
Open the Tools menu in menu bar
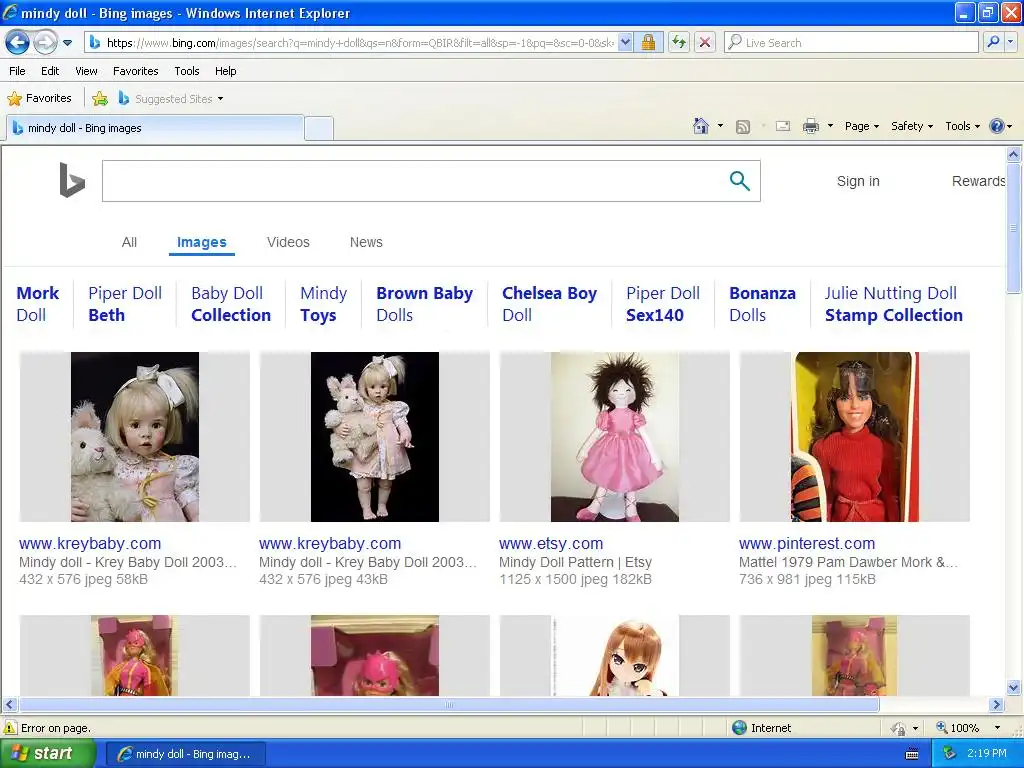coord(187,71)
